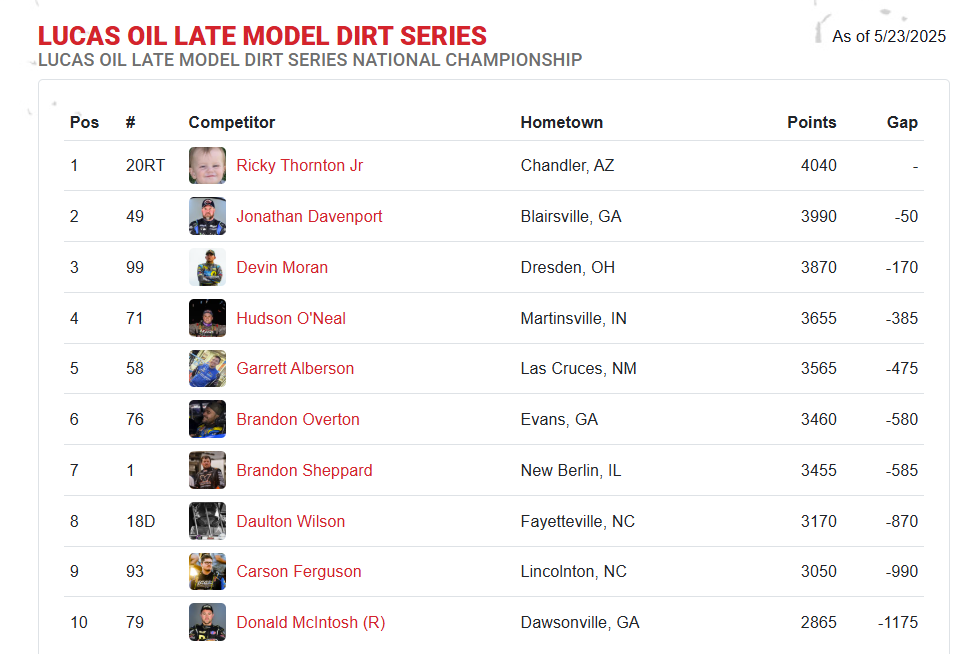
Task: Open Brandon Sheppard's thumbnail image
Action: 207,470
